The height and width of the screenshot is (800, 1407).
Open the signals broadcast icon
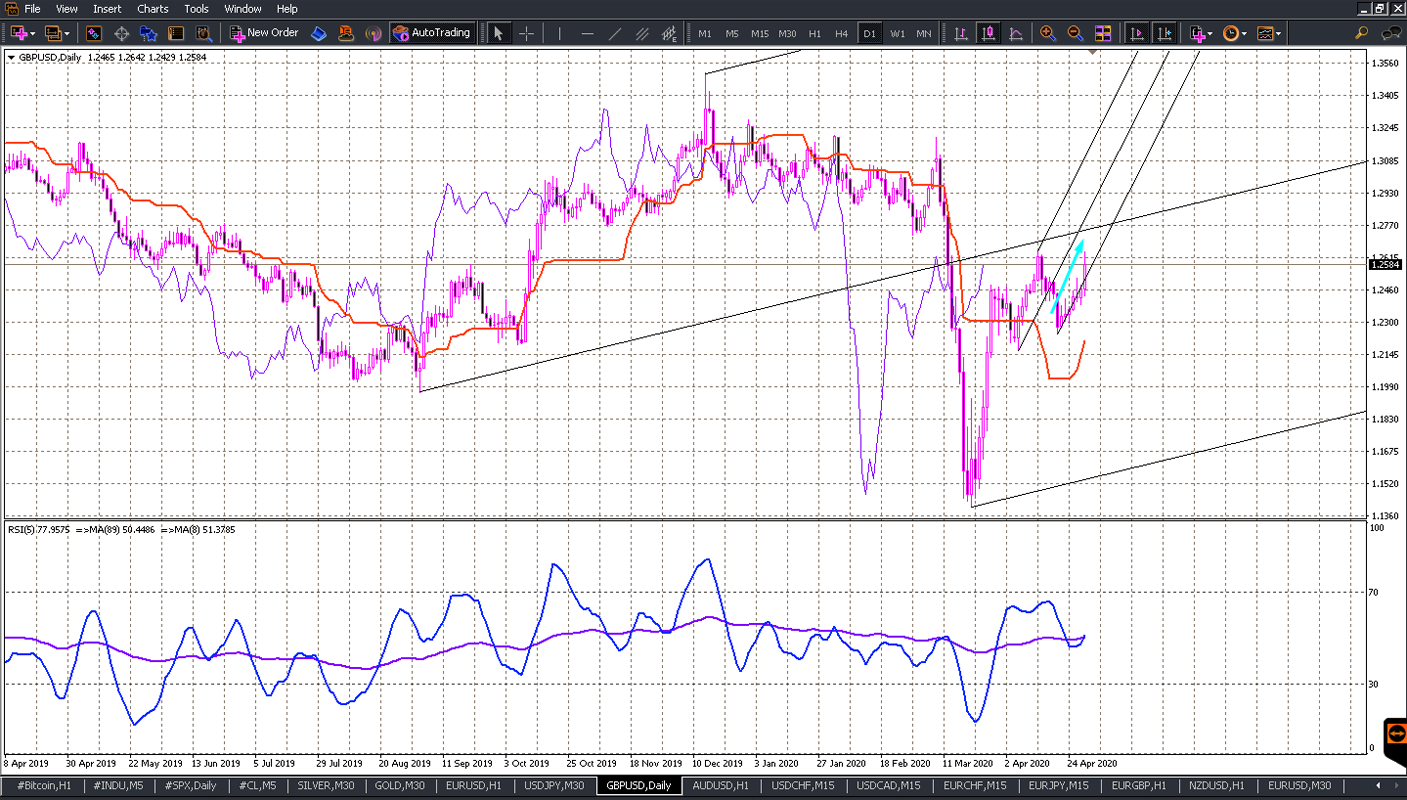[x=373, y=33]
